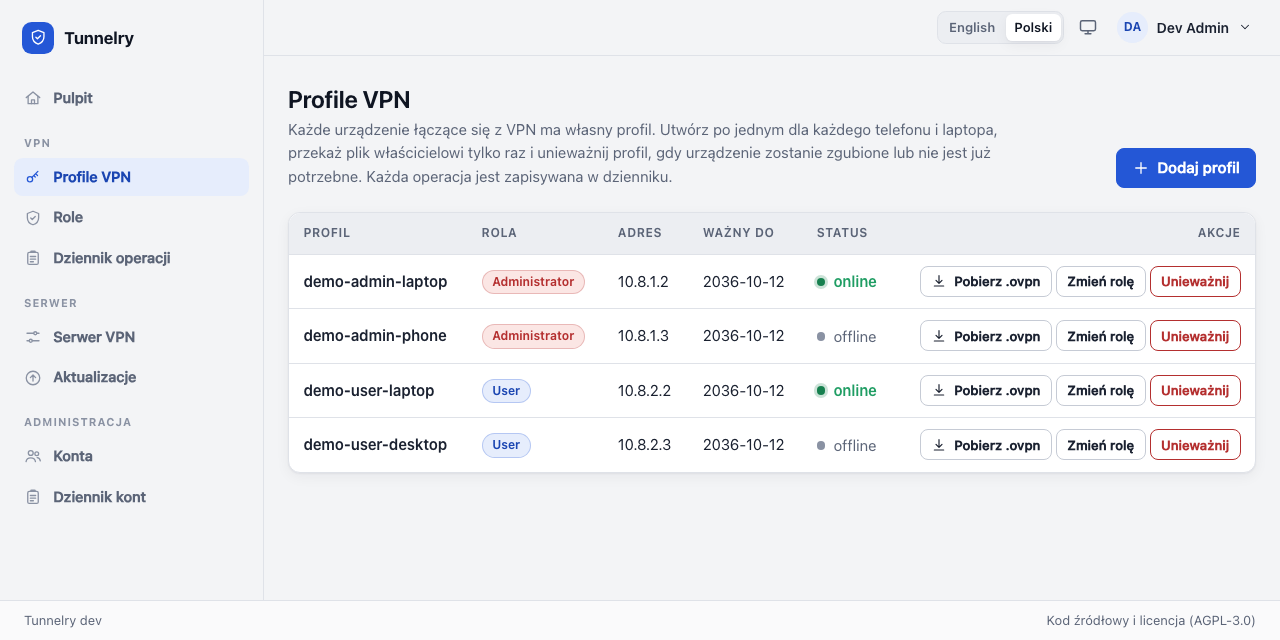Image resolution: width=1280 pixels, height=640 pixels.
Task: Click the clipboard icon beside Dziennik kont
Action: 33,497
